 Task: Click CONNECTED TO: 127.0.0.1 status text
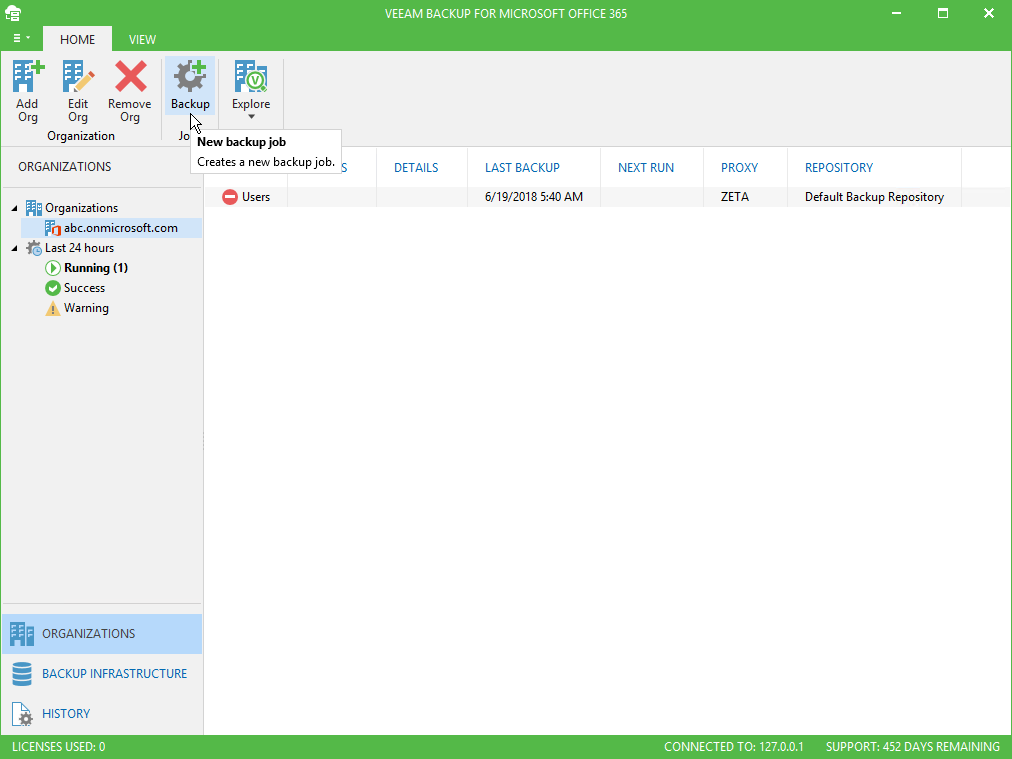coord(734,747)
